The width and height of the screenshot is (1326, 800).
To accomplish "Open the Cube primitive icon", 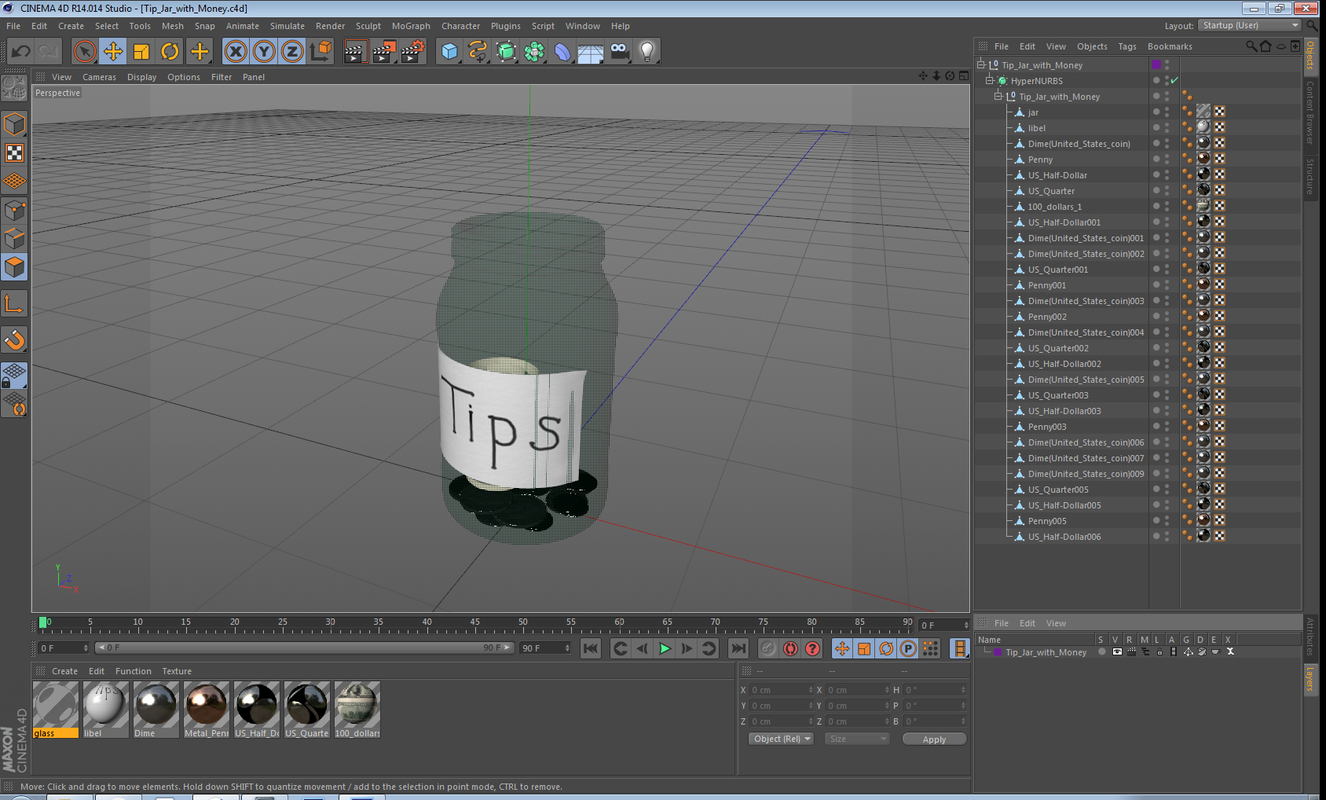I will [x=450, y=51].
